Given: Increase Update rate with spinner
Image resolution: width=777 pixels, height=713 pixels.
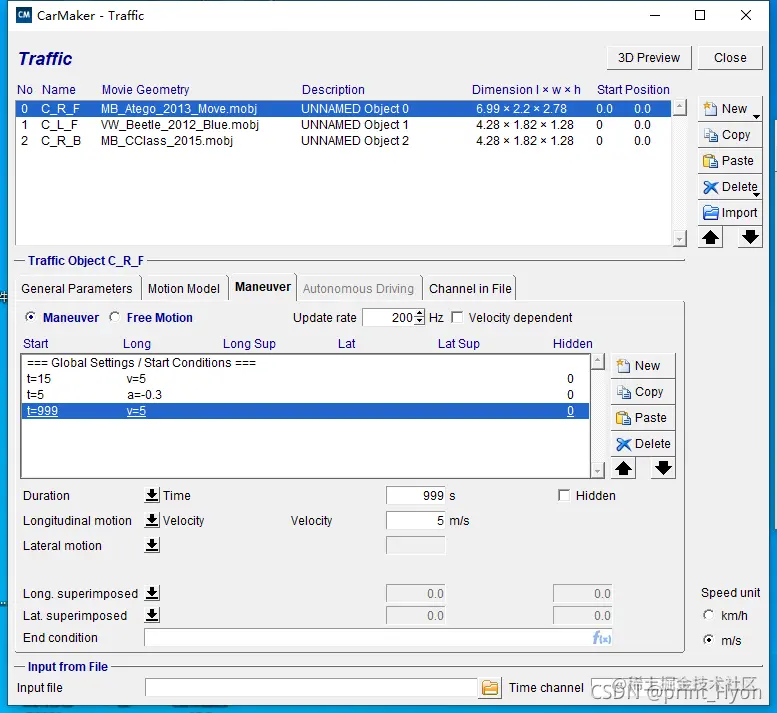Looking at the screenshot, I should click(x=420, y=314).
